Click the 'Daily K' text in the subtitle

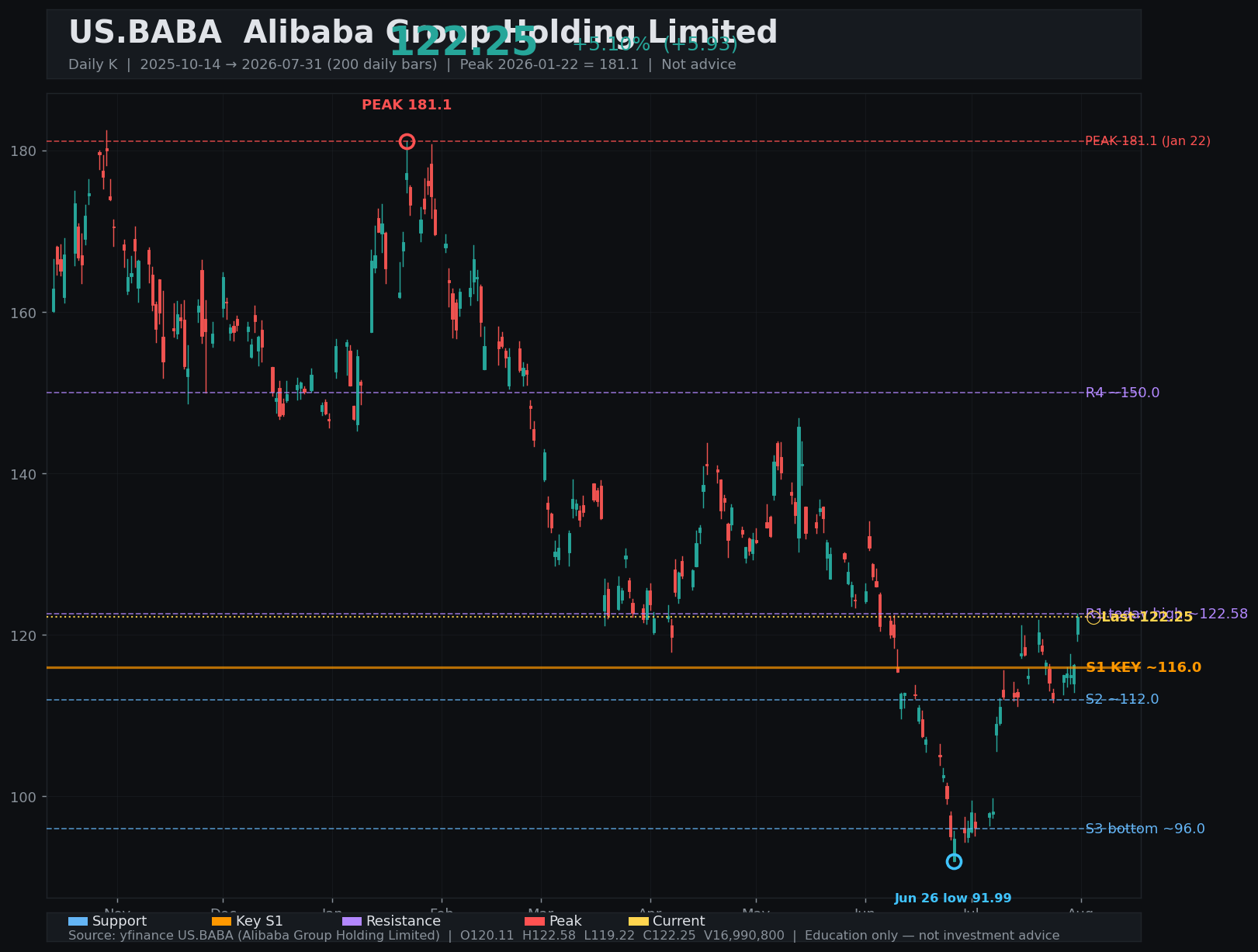[93, 64]
